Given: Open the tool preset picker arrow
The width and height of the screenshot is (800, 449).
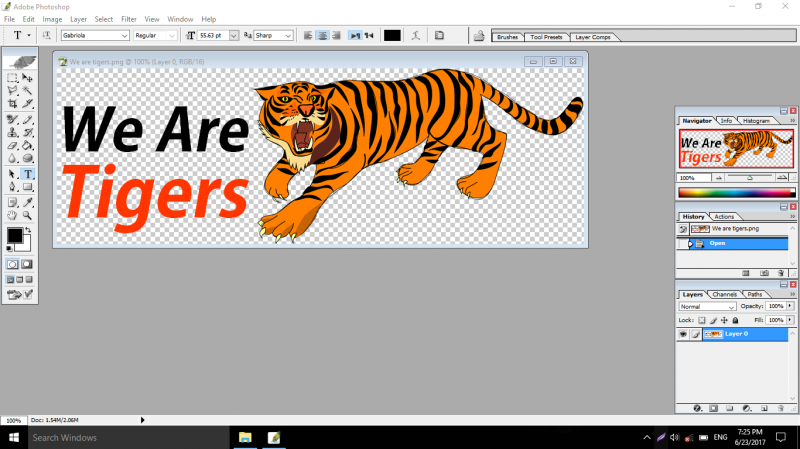Looking at the screenshot, I should pyautogui.click(x=29, y=35).
